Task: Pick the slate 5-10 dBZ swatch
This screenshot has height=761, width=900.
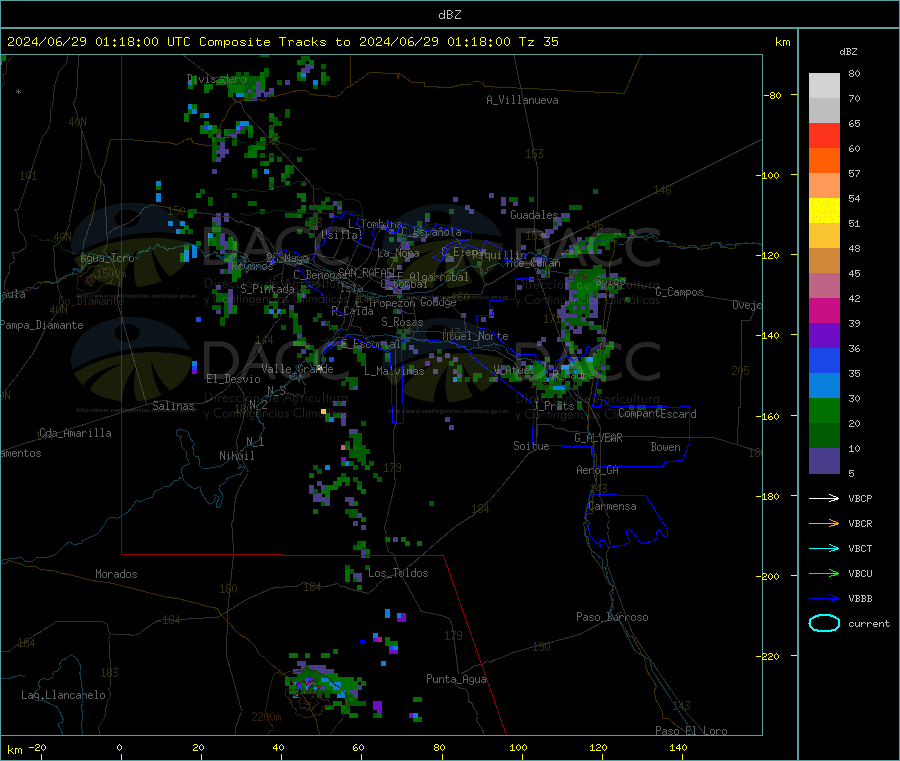Action: click(x=824, y=461)
